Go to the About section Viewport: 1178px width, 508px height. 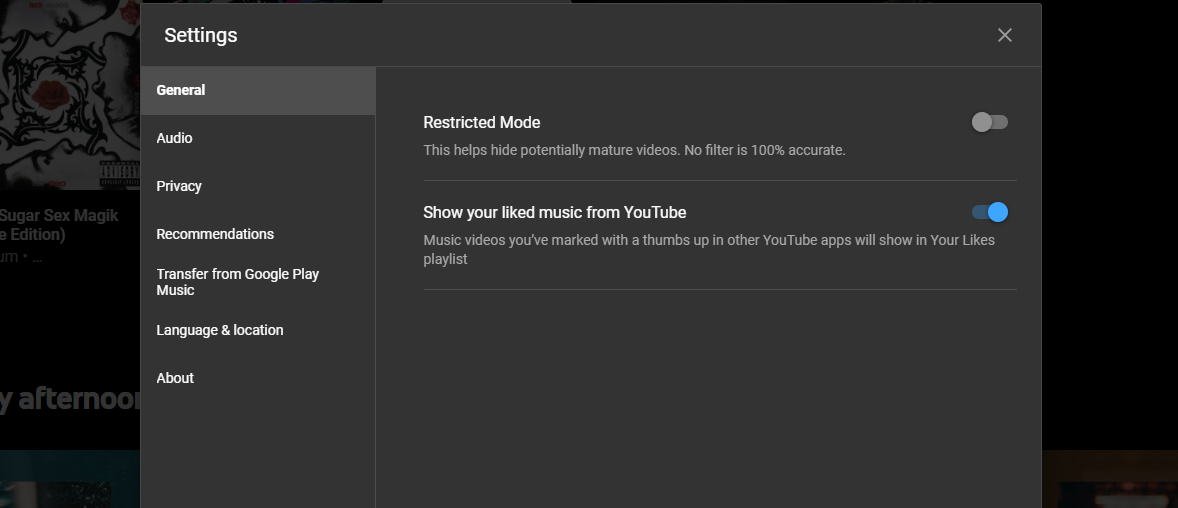pos(175,378)
